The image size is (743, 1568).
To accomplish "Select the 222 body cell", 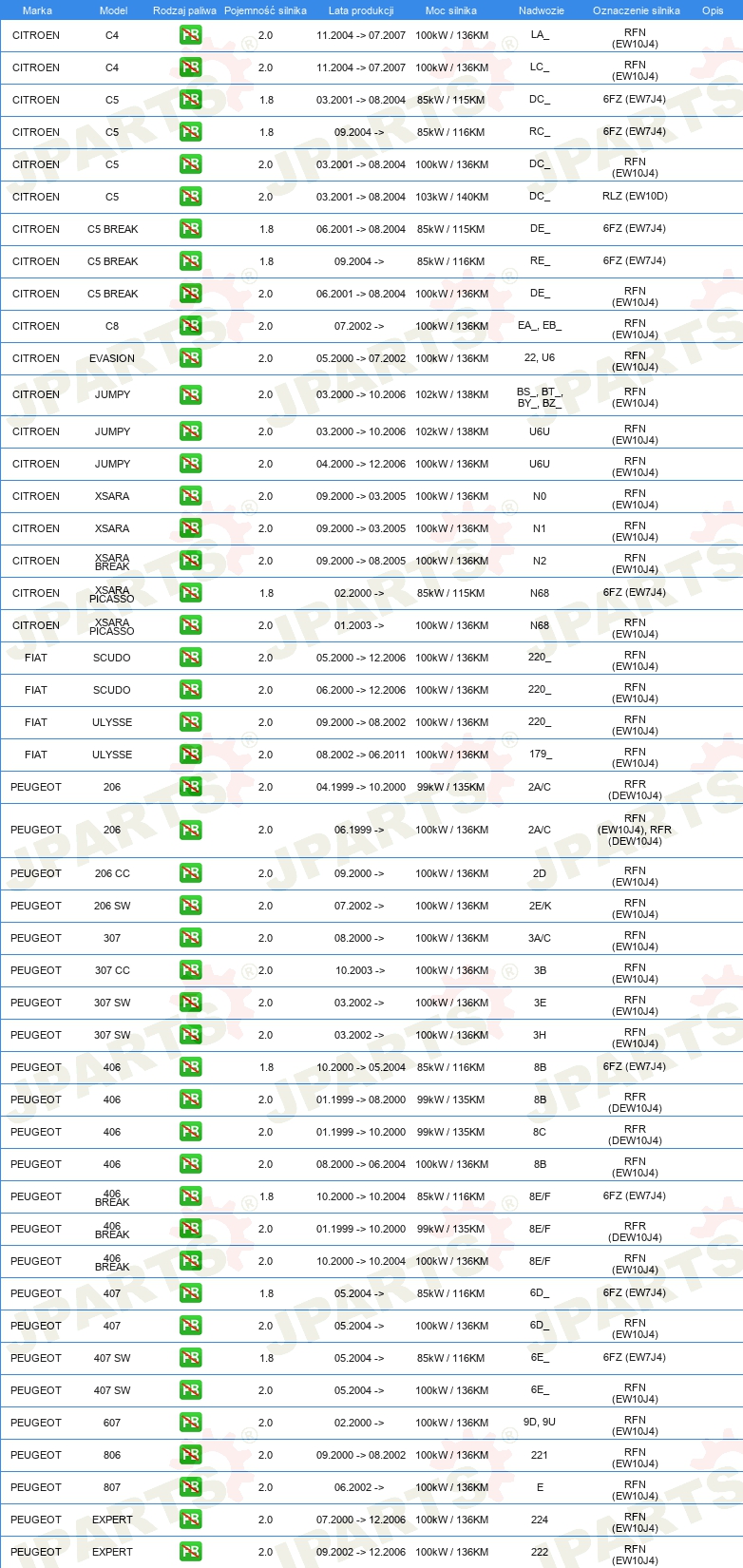I will coord(540,1552).
